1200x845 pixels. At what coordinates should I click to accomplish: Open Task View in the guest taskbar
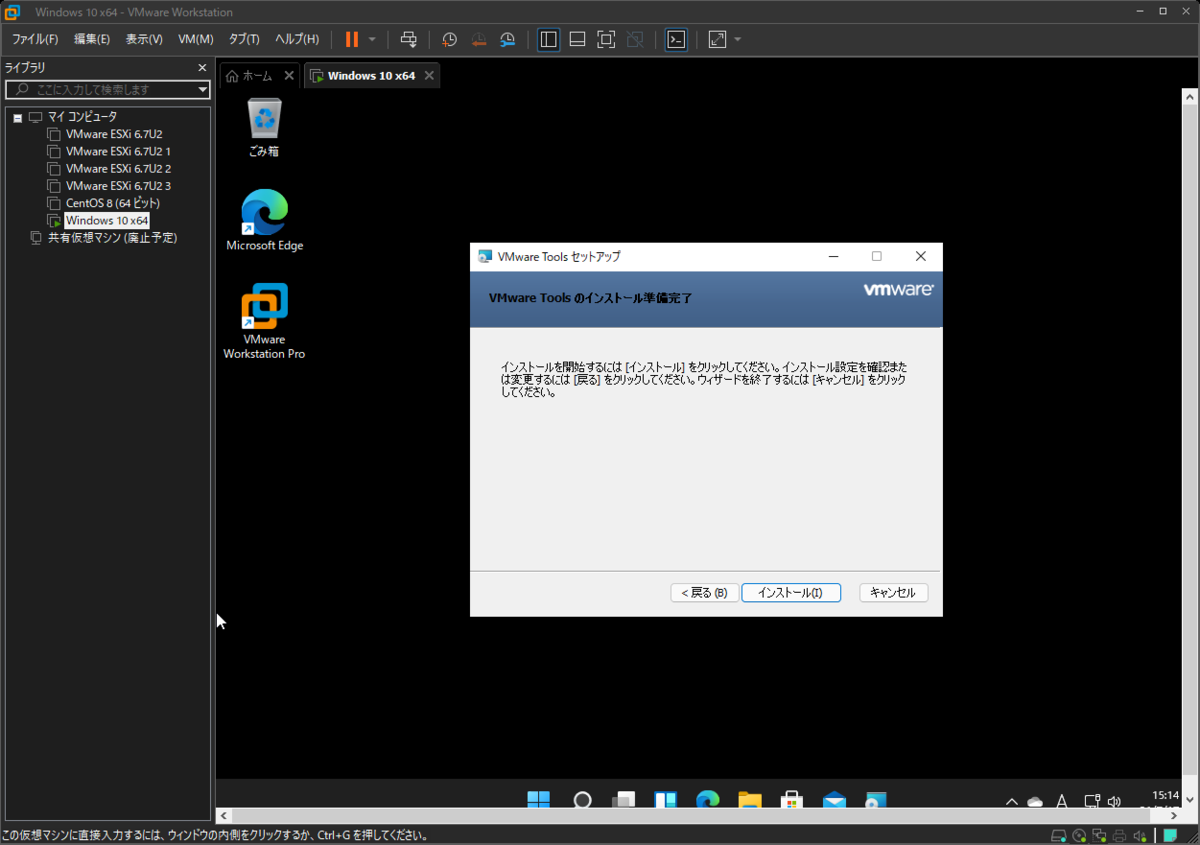(624, 800)
